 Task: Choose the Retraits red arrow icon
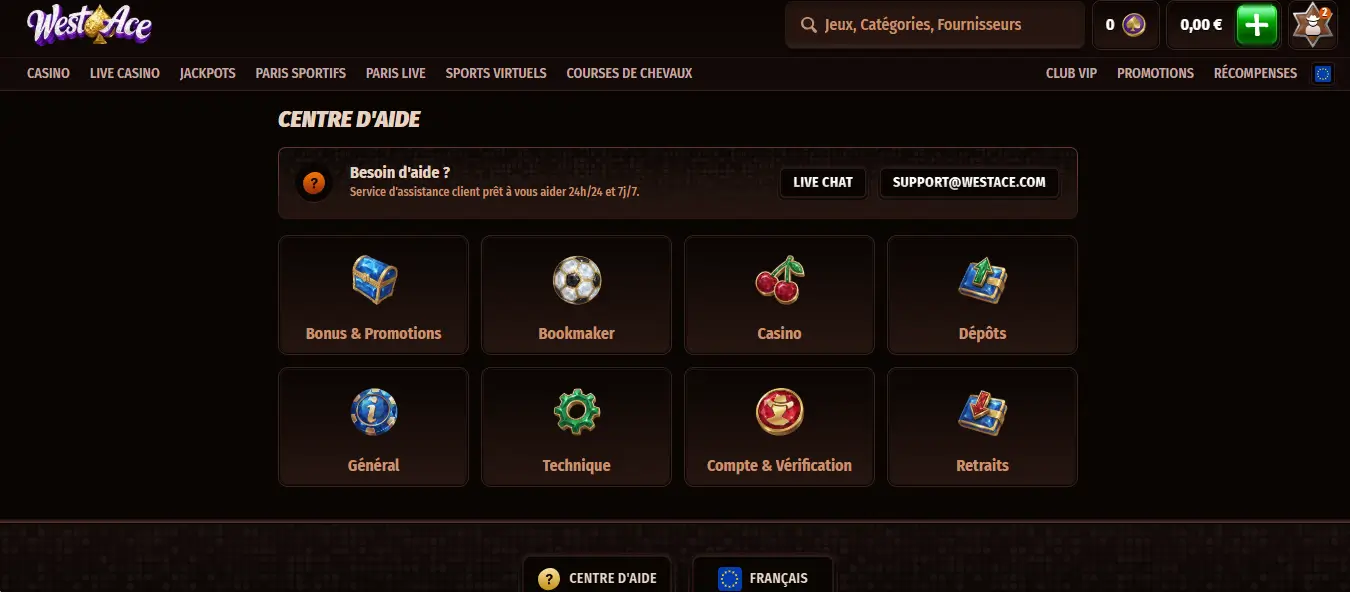pyautogui.click(x=982, y=412)
